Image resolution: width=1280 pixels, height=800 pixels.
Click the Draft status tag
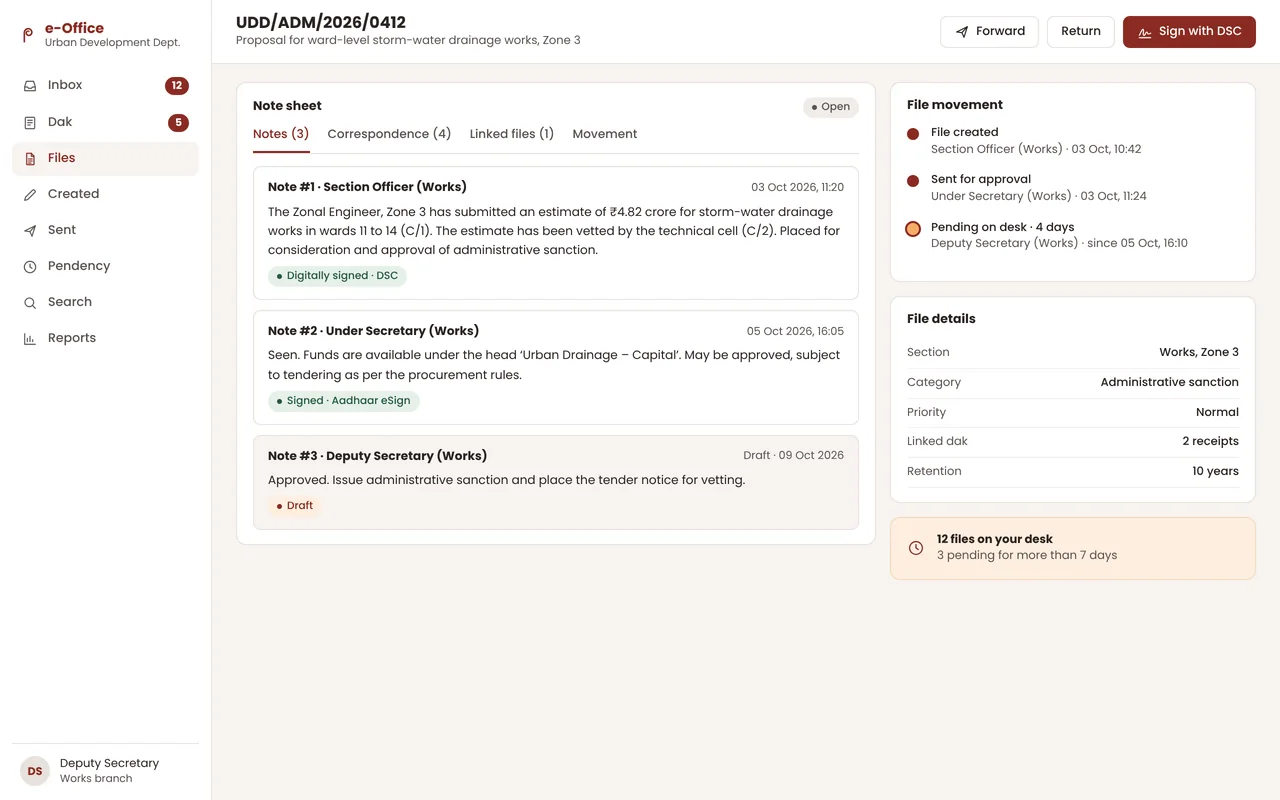[295, 506]
